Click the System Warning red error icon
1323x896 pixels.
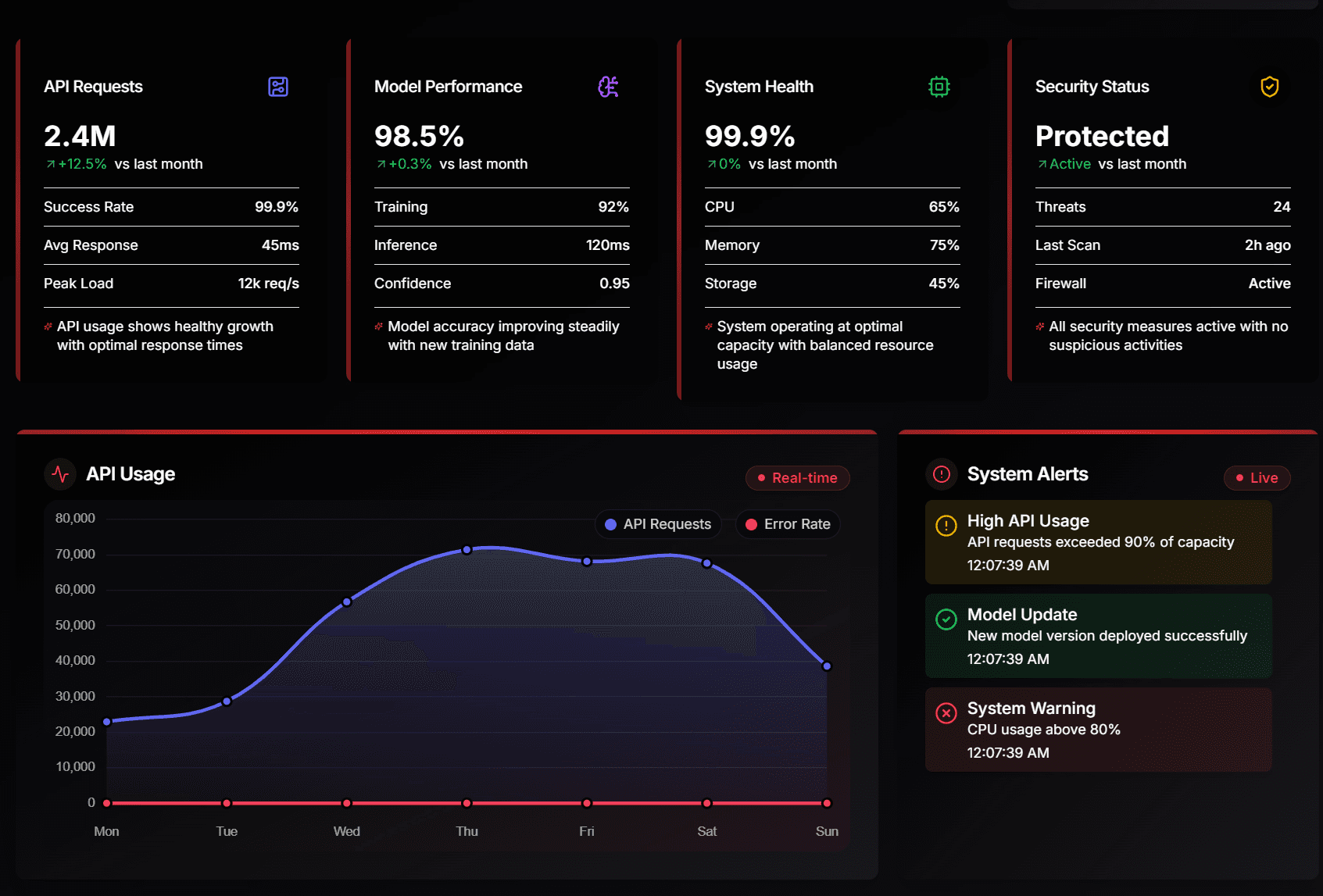point(946,713)
